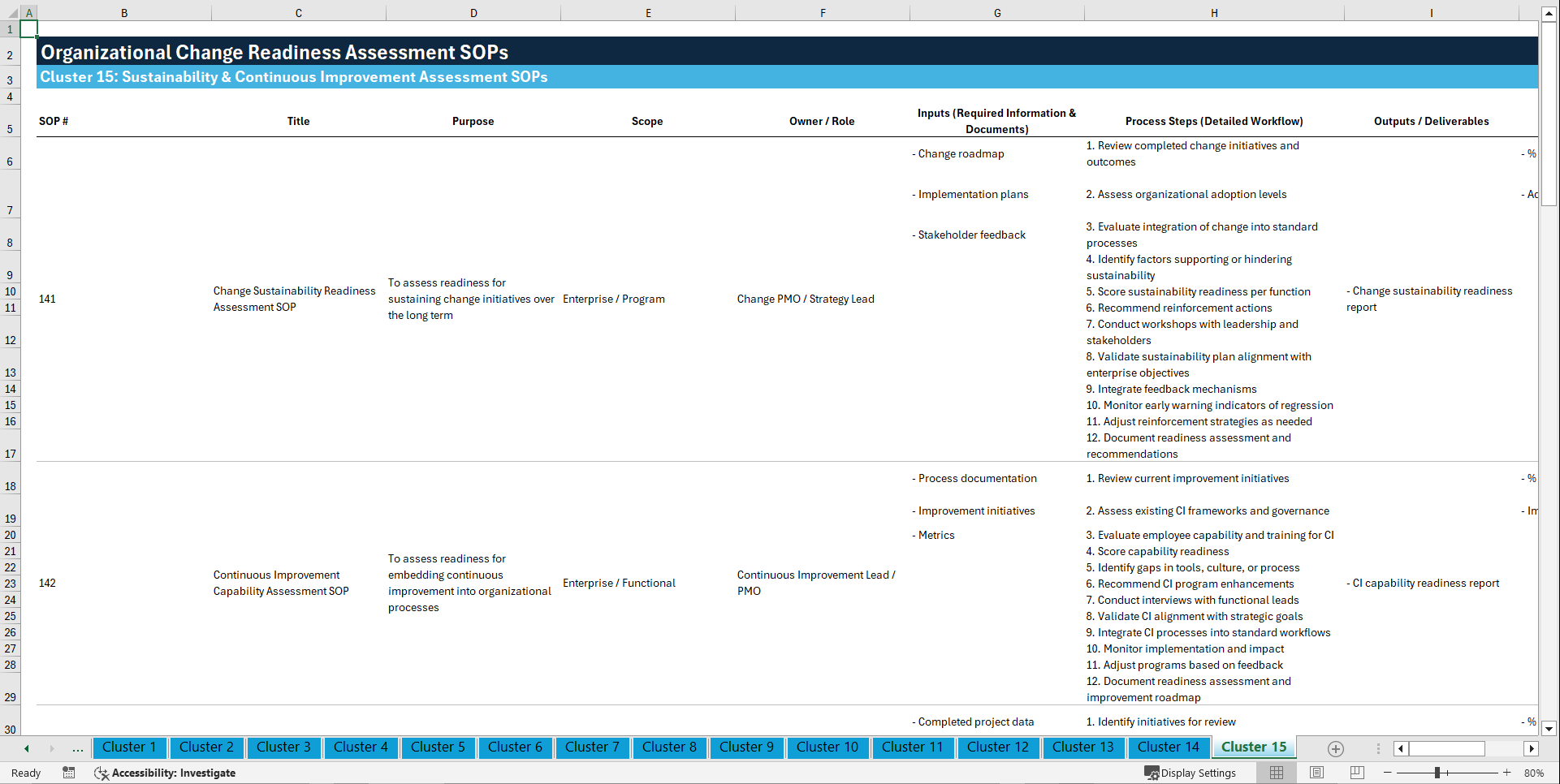Image resolution: width=1560 pixels, height=784 pixels.
Task: Open Page Break Preview view
Action: (1355, 773)
